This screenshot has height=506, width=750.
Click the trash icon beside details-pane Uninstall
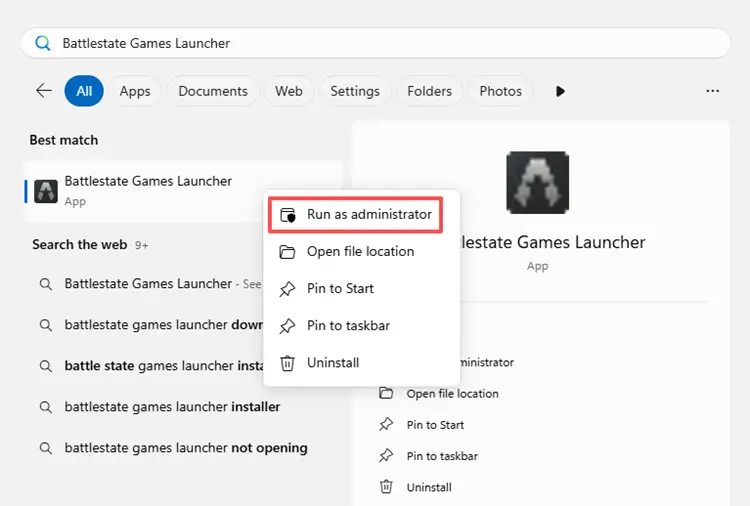point(386,486)
